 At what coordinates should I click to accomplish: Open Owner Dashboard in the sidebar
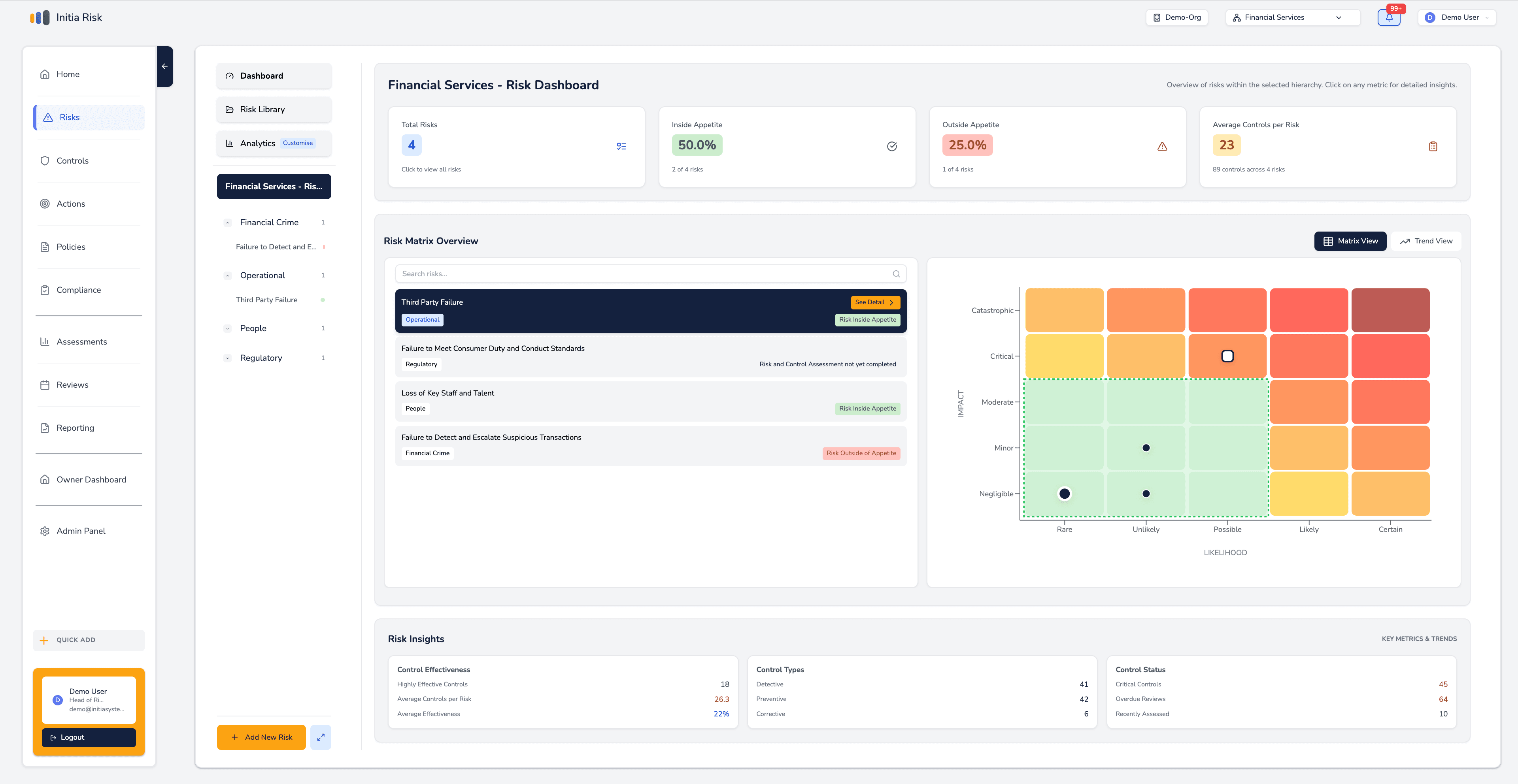point(89,479)
